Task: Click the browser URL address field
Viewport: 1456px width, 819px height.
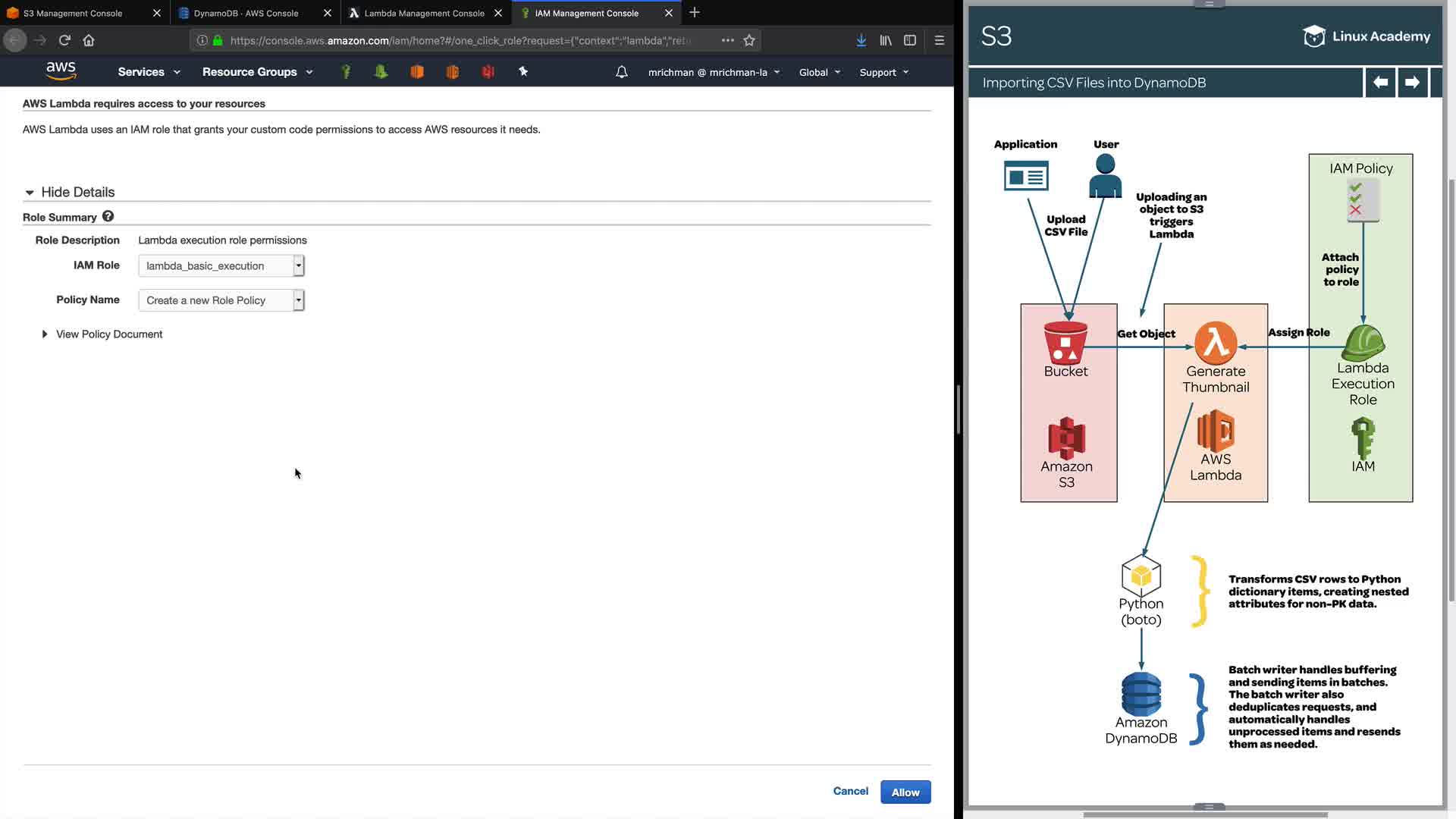Action: [459, 40]
